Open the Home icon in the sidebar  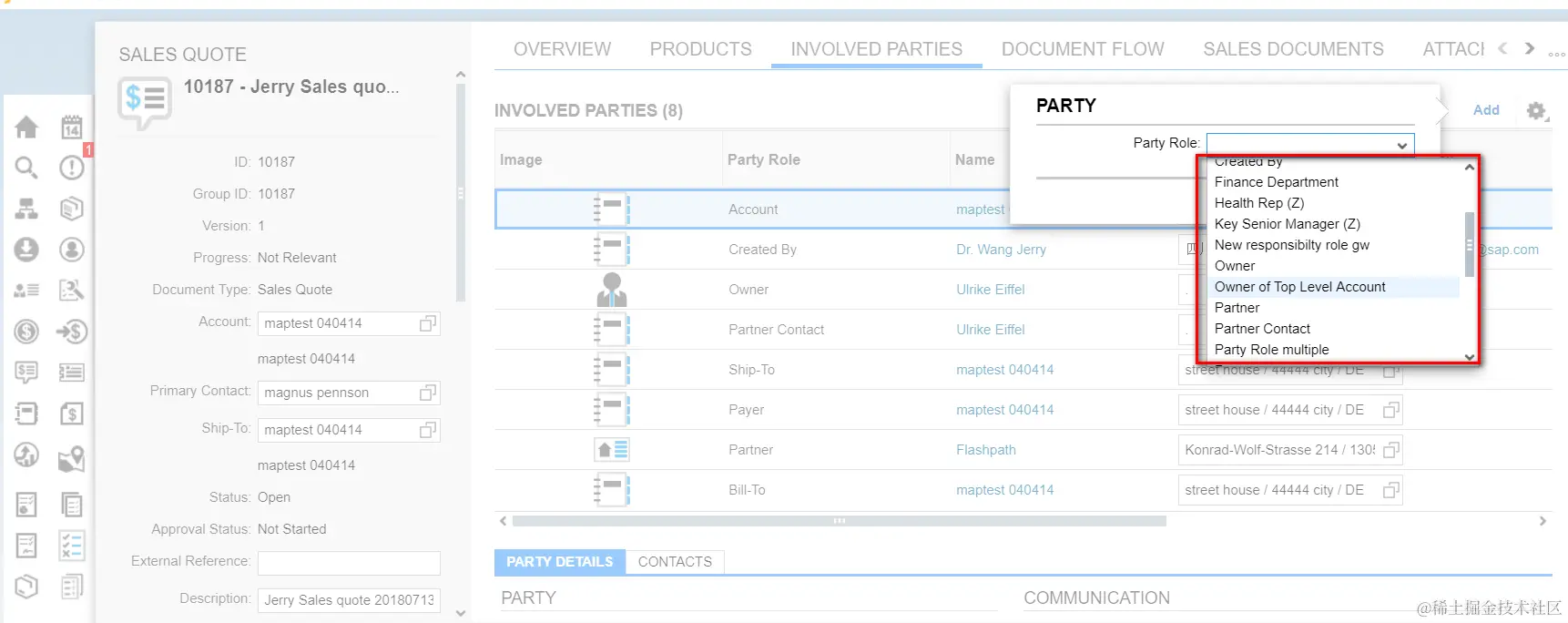coord(26,128)
